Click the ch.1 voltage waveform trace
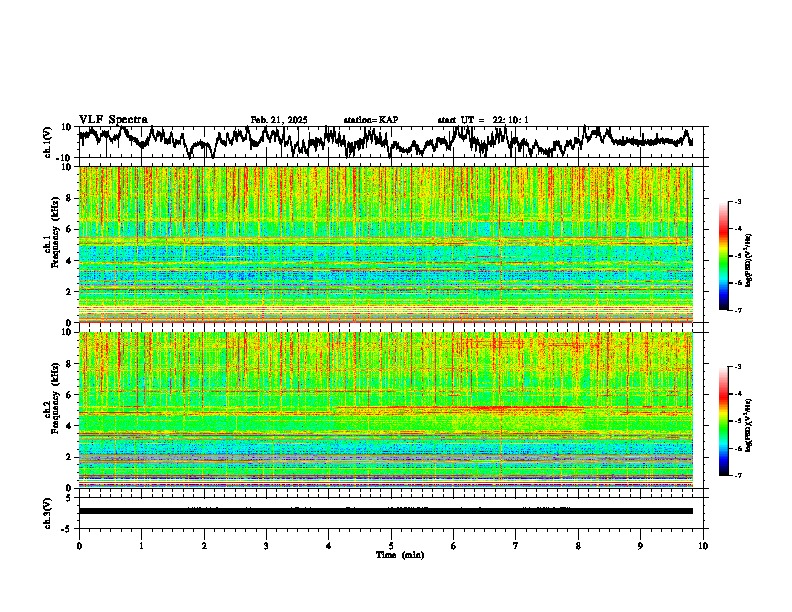Screen dimensions: 792x612 click(385, 140)
